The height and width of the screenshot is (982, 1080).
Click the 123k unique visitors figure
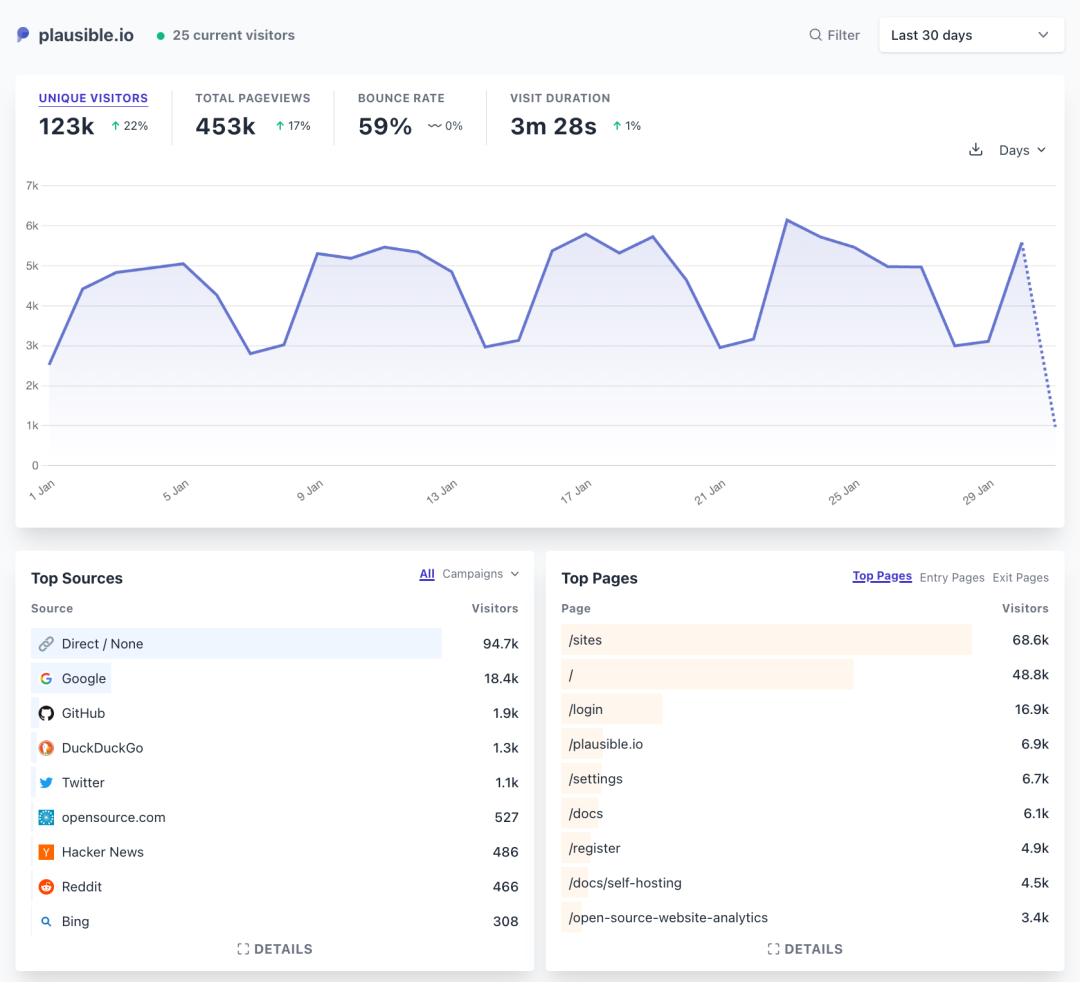pyautogui.click(x=66, y=127)
